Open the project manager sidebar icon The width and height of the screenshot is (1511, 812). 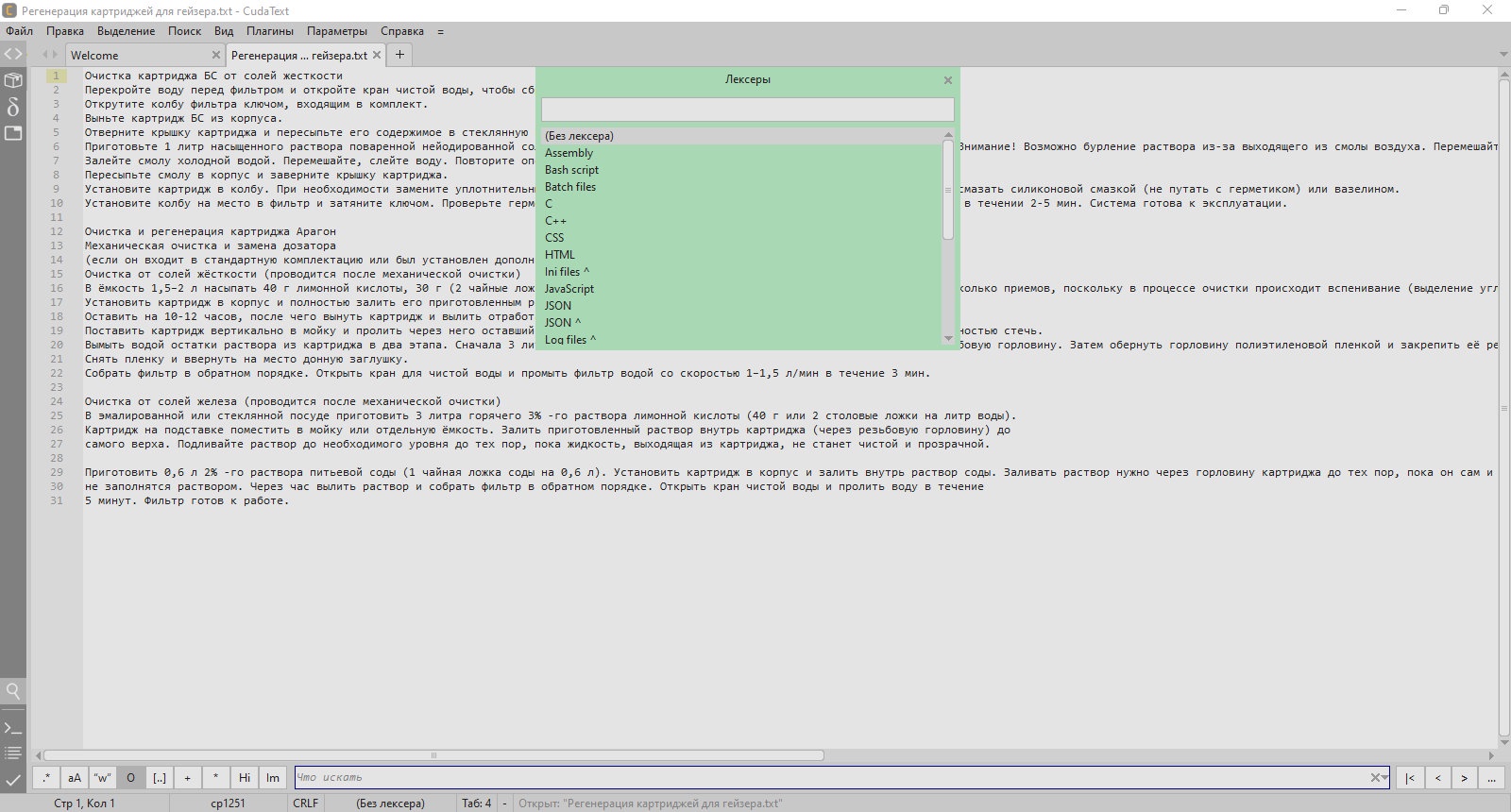coord(13,80)
